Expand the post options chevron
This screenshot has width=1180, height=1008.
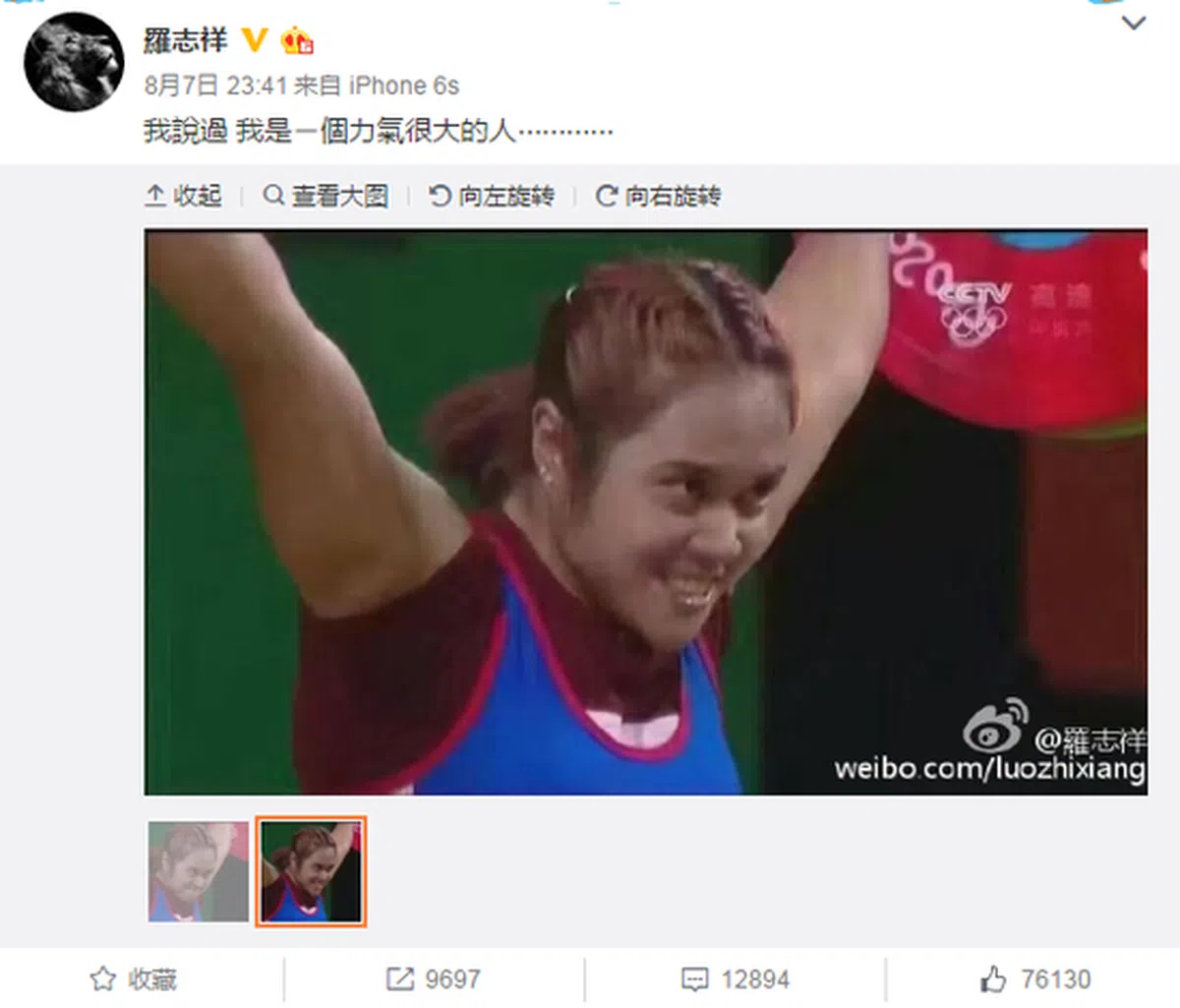1134,22
